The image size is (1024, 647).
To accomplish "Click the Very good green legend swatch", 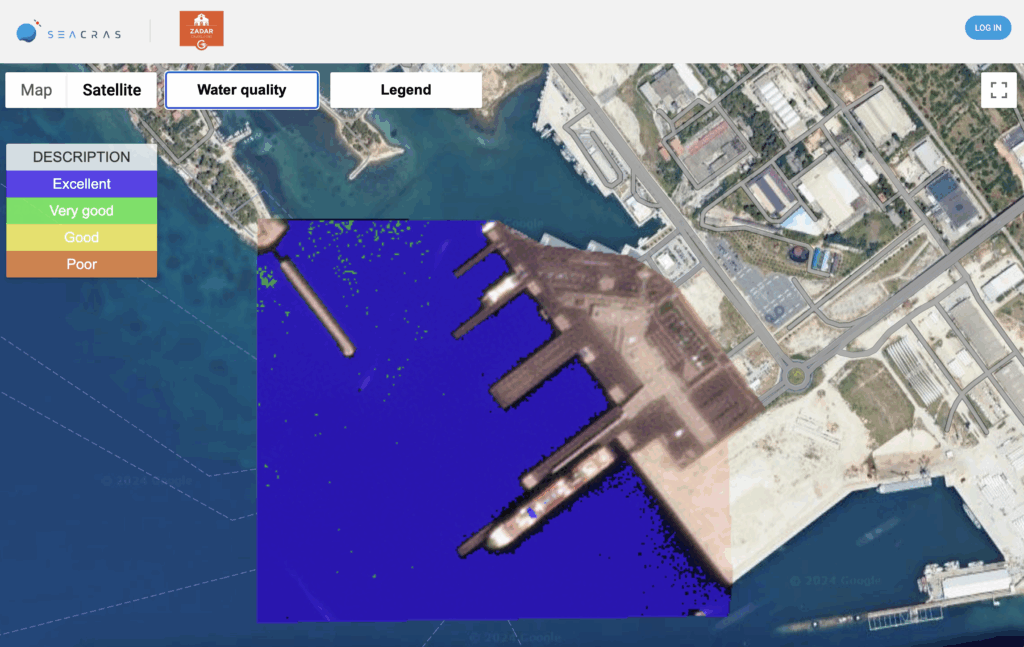I will [x=82, y=211].
